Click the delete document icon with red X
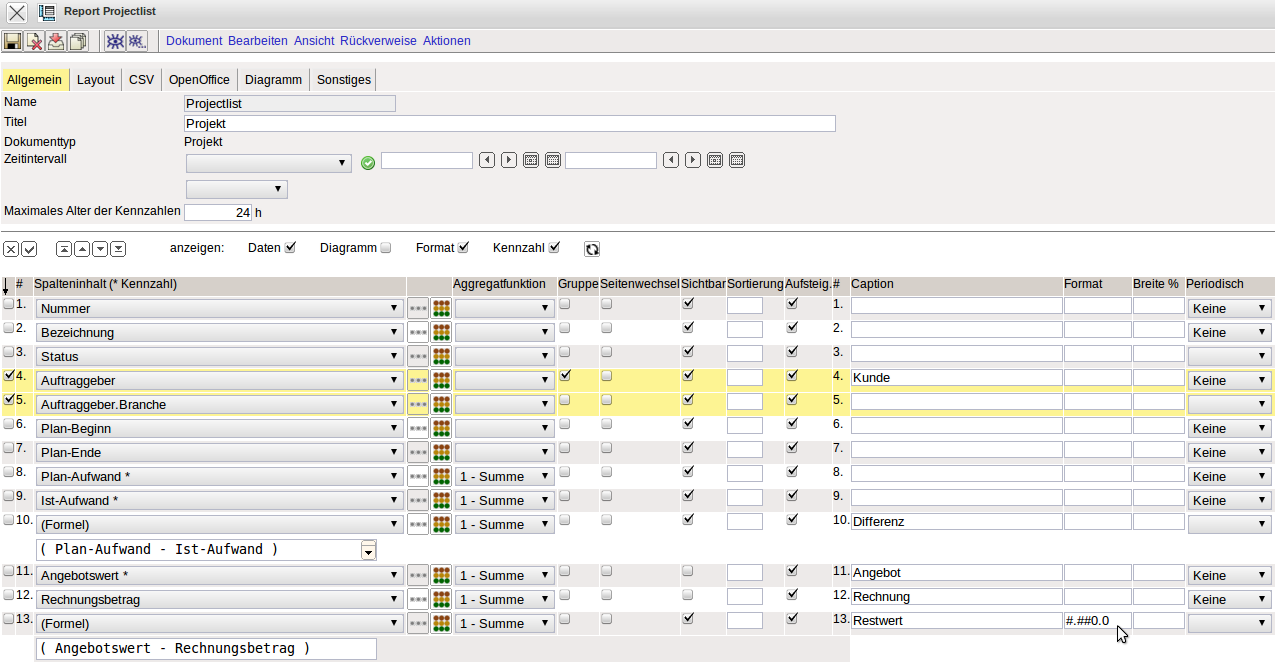 pyautogui.click(x=34, y=41)
